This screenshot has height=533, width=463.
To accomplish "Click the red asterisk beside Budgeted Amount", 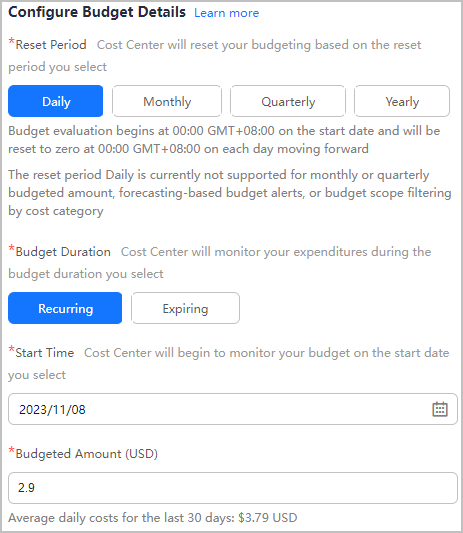I will 12,451.
